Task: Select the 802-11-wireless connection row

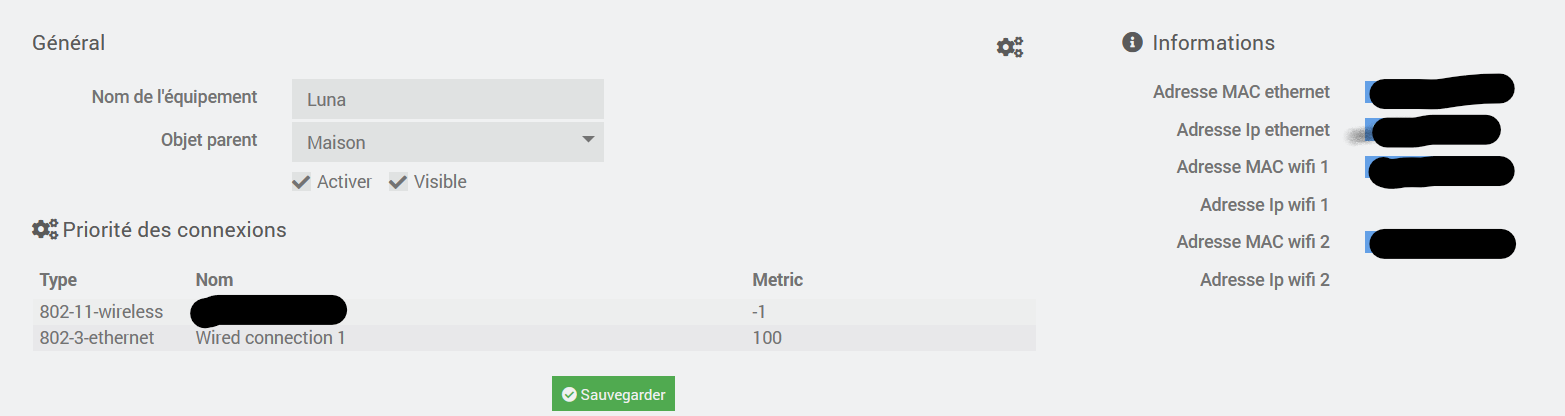Action: pyautogui.click(x=534, y=312)
